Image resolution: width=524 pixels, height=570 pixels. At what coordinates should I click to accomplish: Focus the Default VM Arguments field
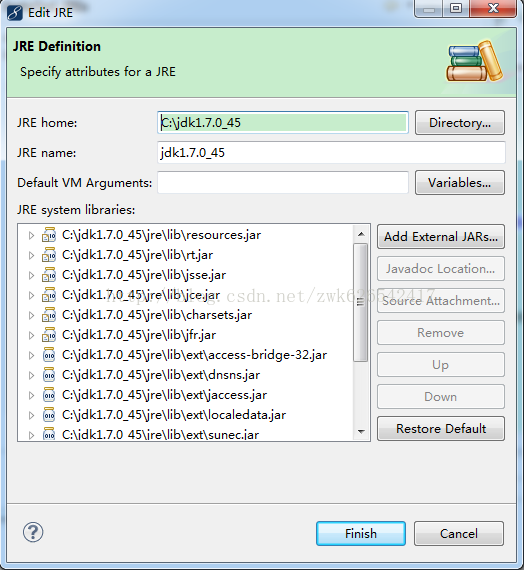click(283, 183)
